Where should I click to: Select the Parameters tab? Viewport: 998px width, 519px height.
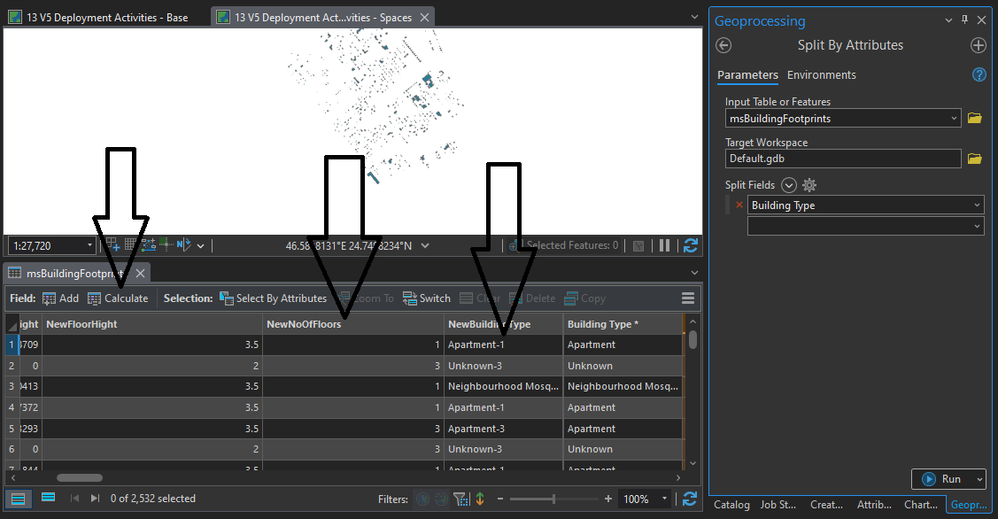[747, 75]
